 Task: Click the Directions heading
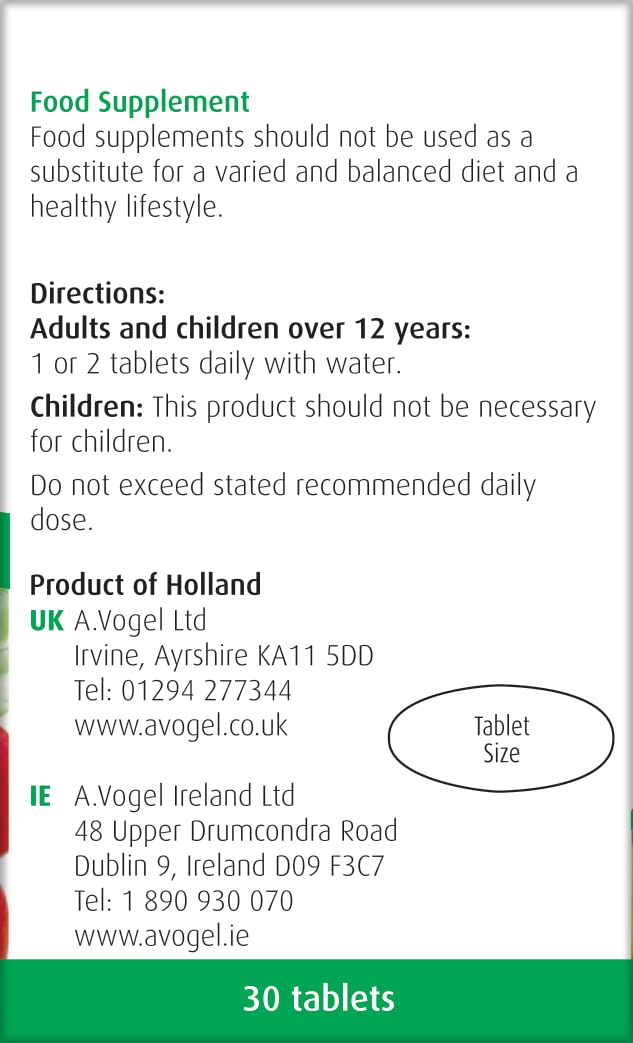(97, 294)
